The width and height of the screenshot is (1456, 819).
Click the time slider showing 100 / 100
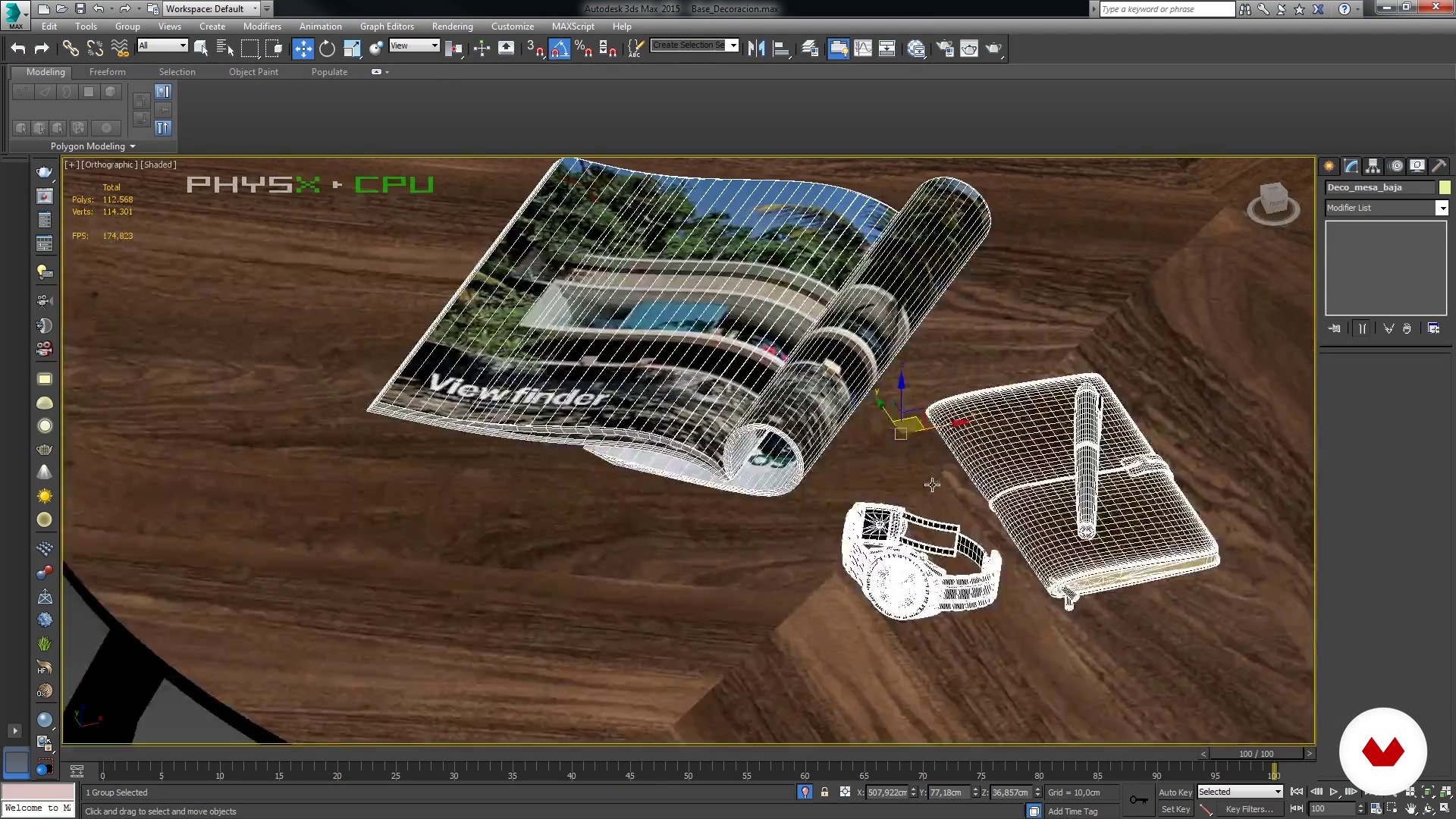point(1257,754)
